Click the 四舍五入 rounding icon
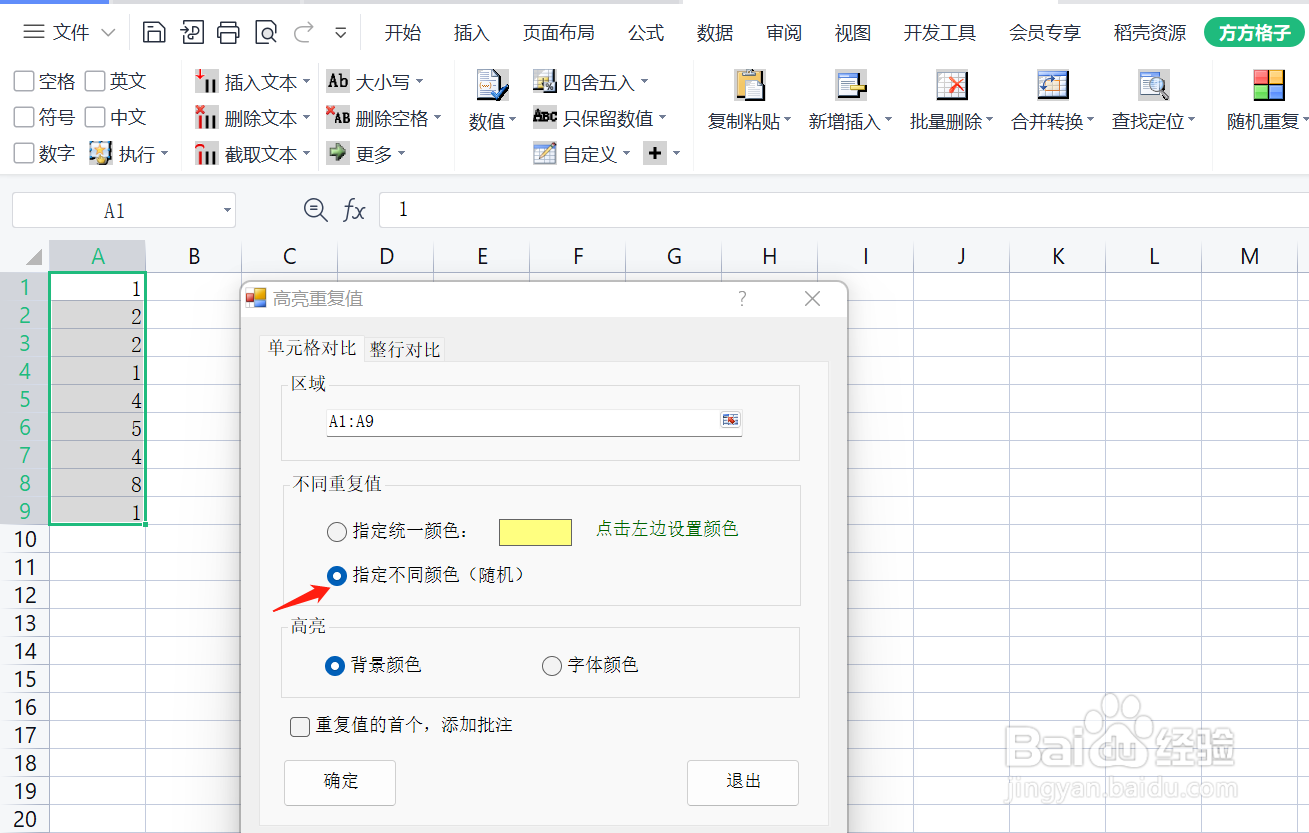Viewport: 1309px width, 833px height. pyautogui.click(x=544, y=81)
